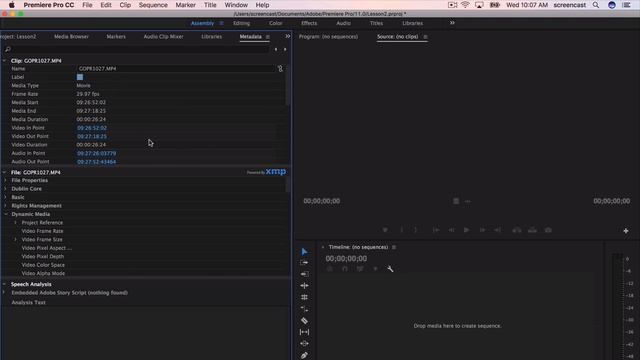Expand Video Frame Size item

tap(16, 240)
